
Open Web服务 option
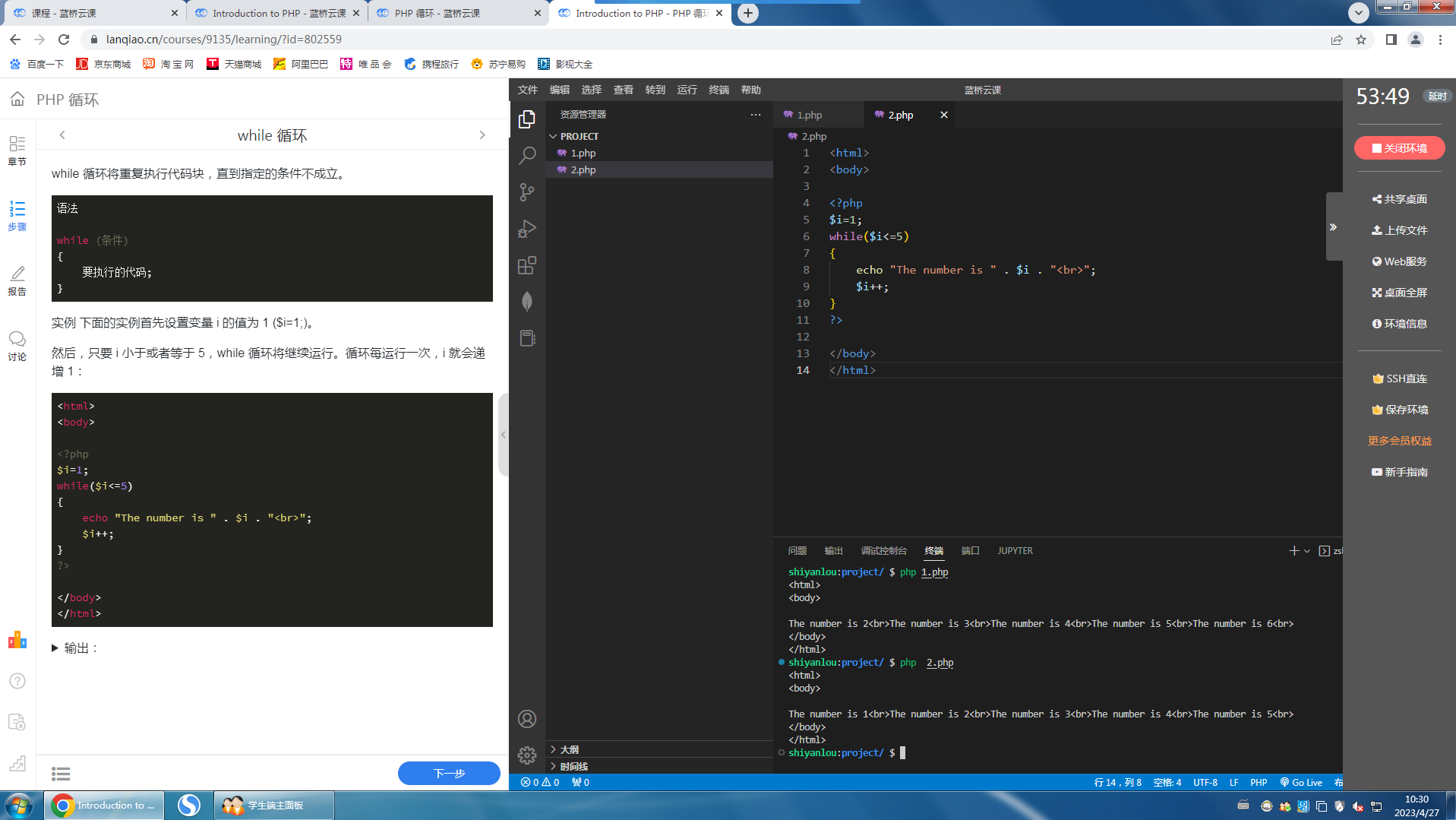(1399, 261)
